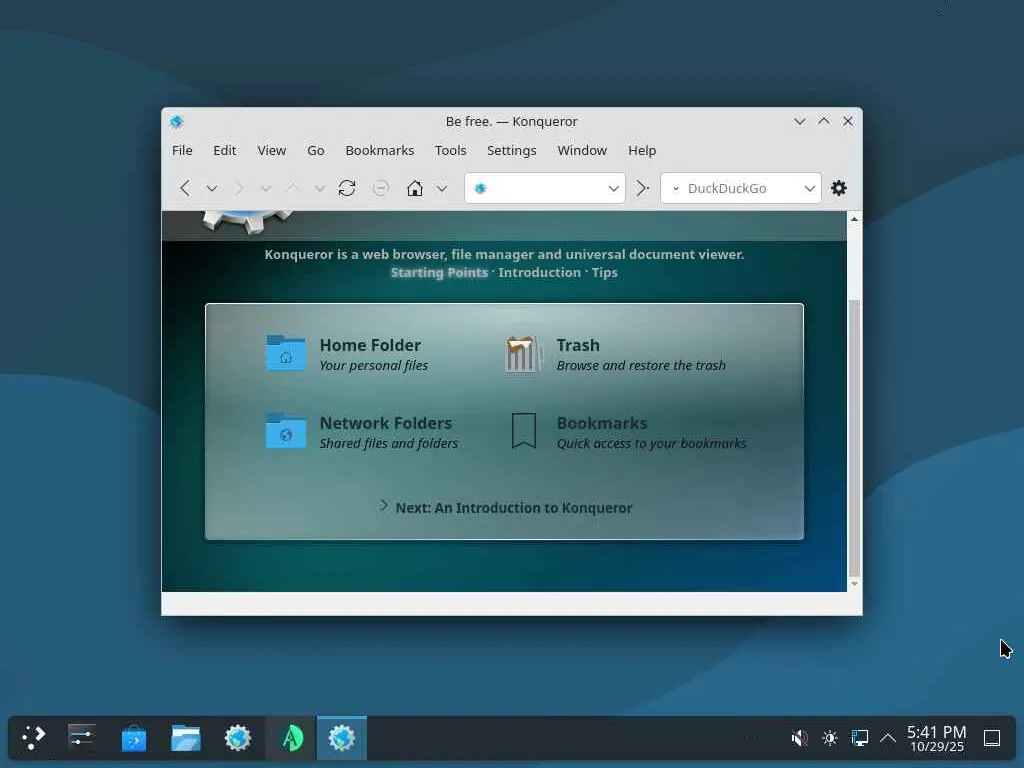The width and height of the screenshot is (1024, 768).
Task: Click the network tray icon
Action: [x=859, y=738]
